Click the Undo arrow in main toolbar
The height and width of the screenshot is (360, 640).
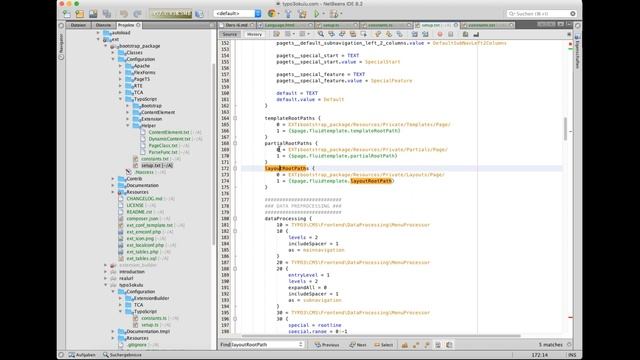124,14
